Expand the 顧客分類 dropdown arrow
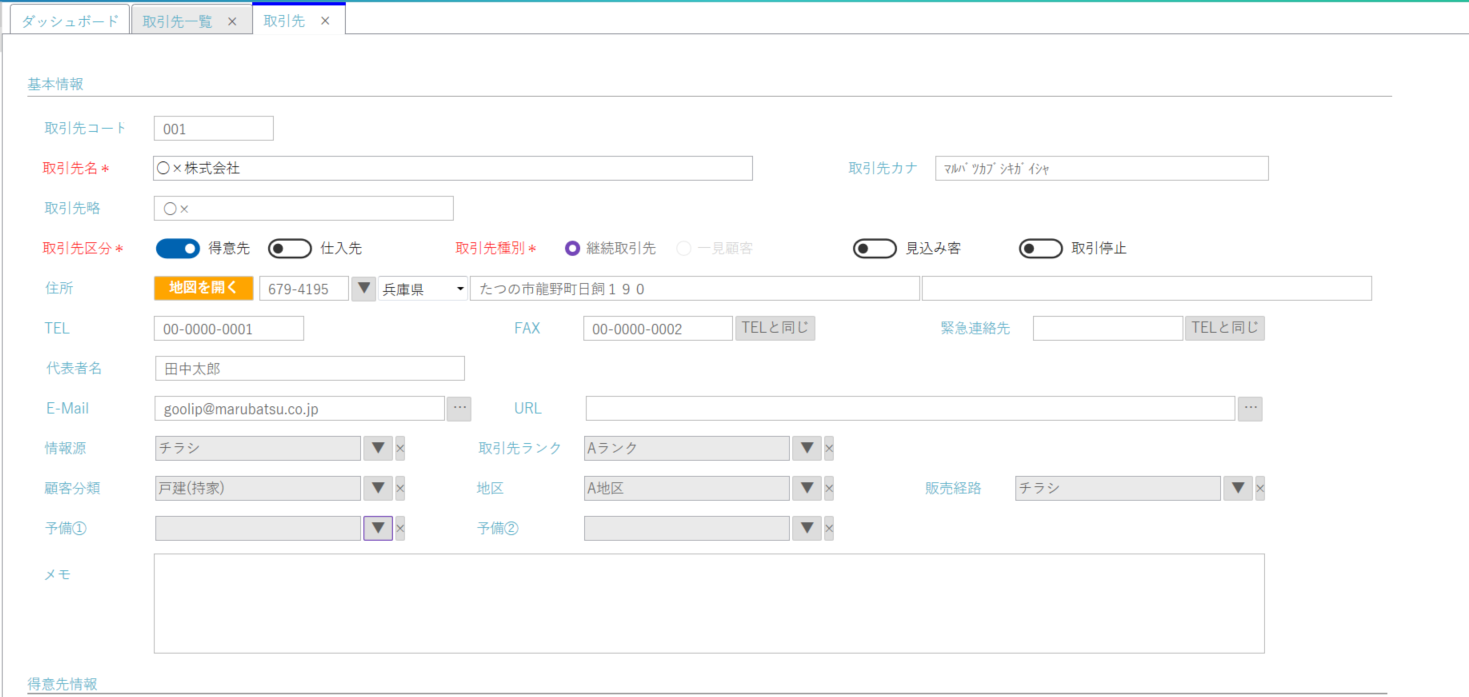Screen dimensions: 1469x697 [378, 488]
